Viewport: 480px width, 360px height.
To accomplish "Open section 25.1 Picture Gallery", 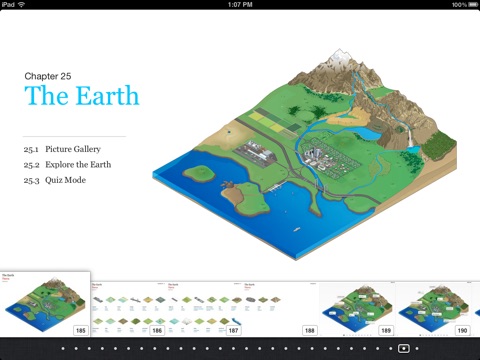I will [x=62, y=149].
